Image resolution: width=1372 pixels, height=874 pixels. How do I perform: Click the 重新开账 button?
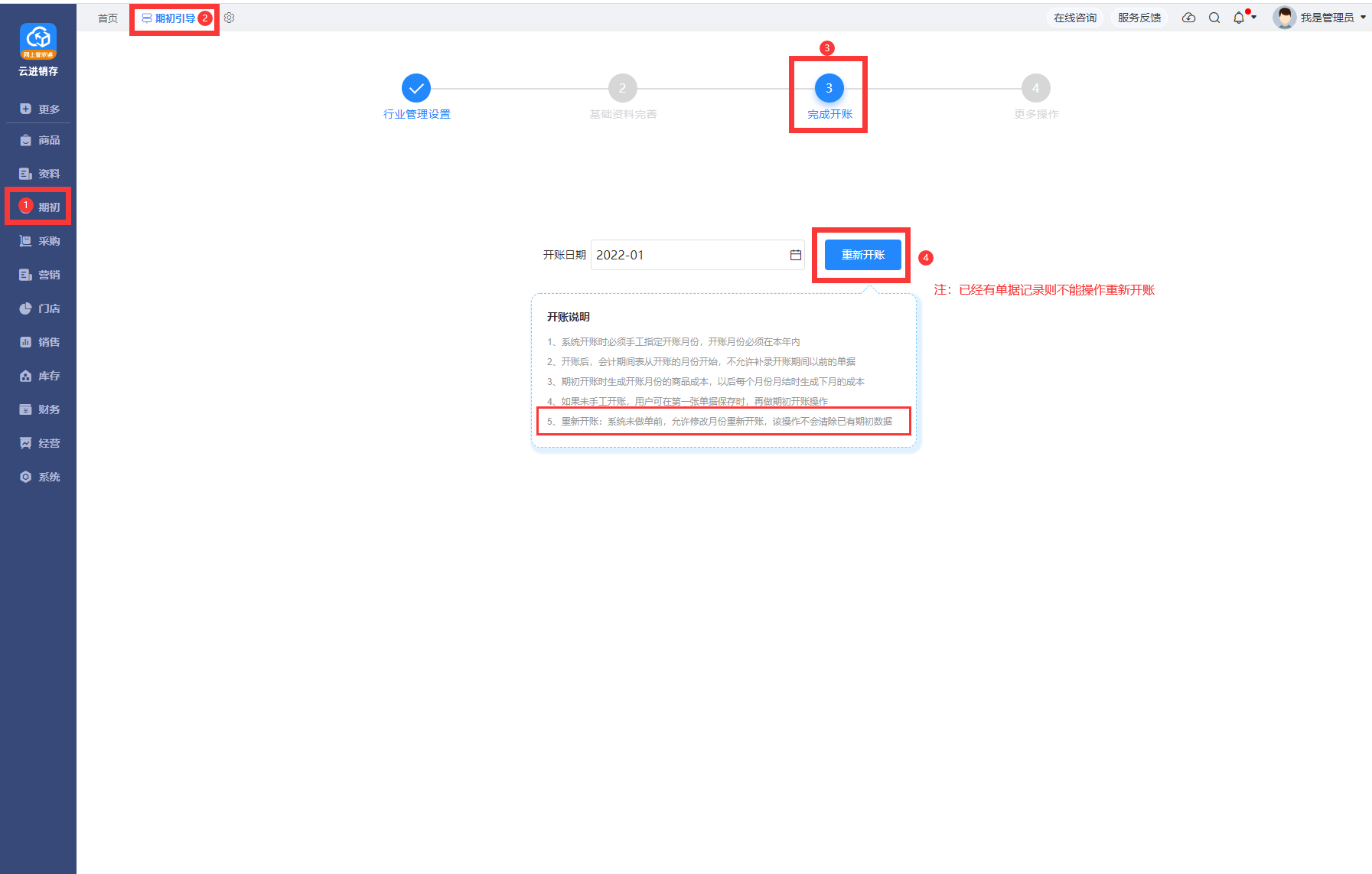(862, 255)
